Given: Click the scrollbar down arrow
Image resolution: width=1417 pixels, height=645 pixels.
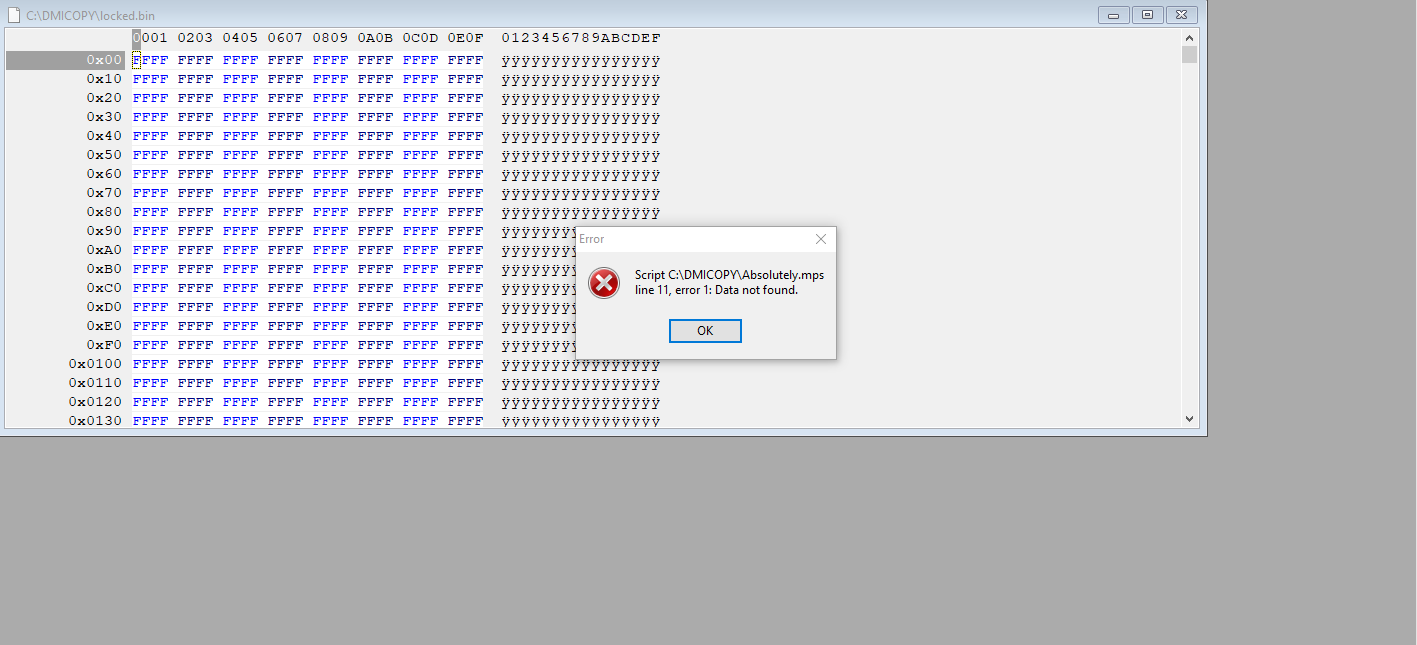Looking at the screenshot, I should (1189, 419).
